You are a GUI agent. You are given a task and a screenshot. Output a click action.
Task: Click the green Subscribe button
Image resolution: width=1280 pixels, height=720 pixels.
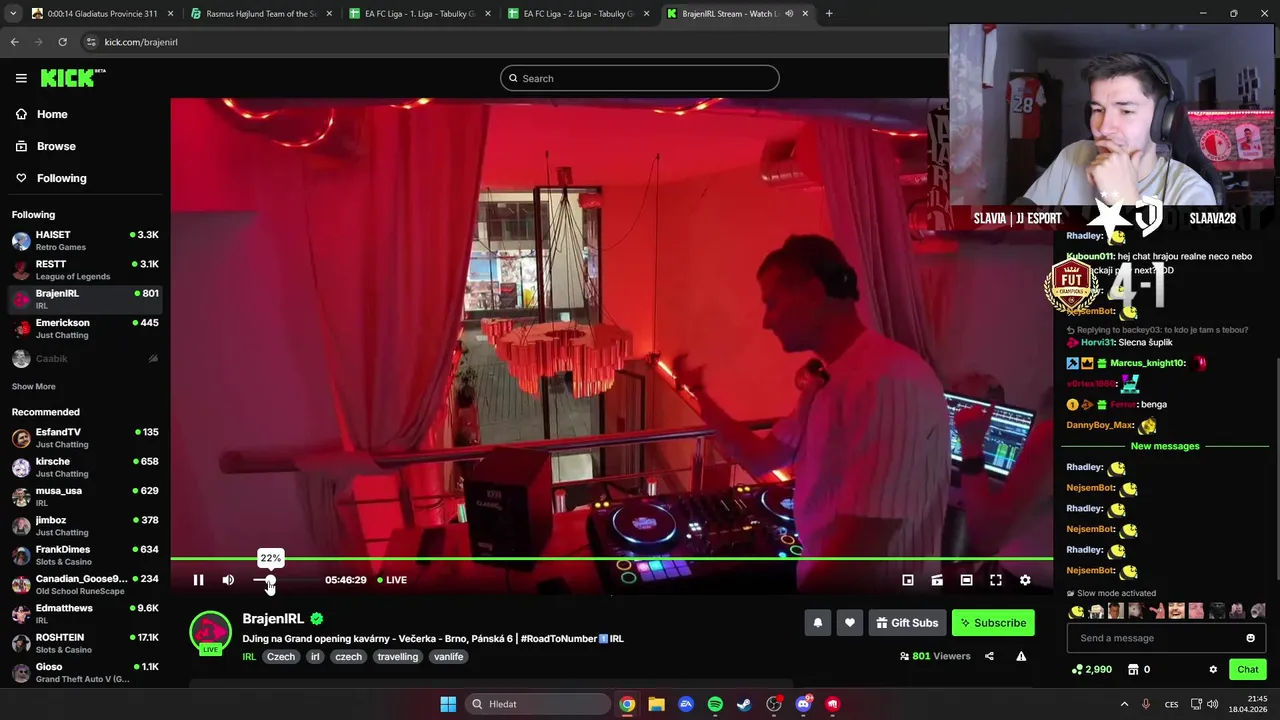click(993, 623)
